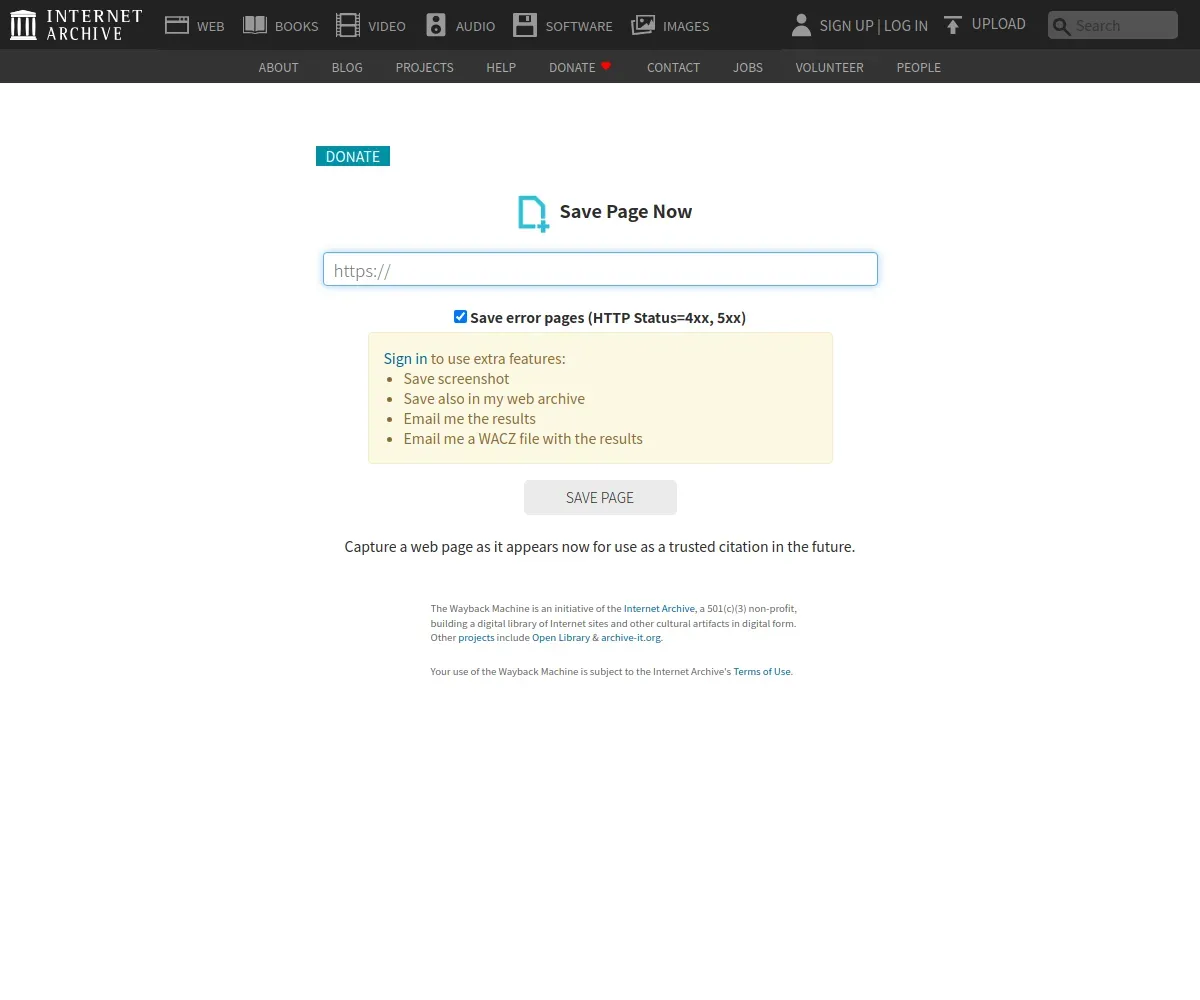Open the VOLUNTEER menu item
Image resolution: width=1200 pixels, height=1000 pixels.
[829, 67]
